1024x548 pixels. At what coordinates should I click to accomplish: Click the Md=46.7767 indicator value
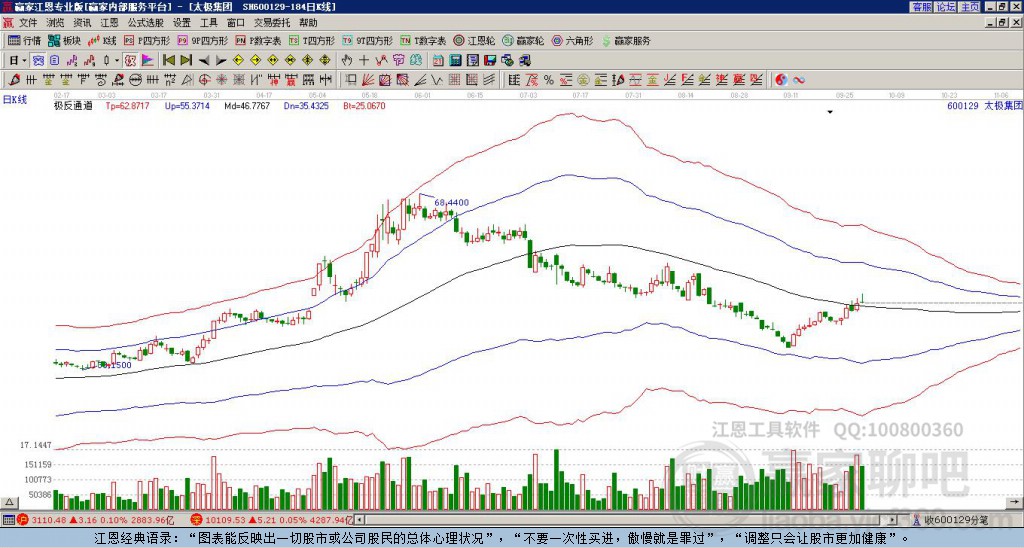point(247,105)
